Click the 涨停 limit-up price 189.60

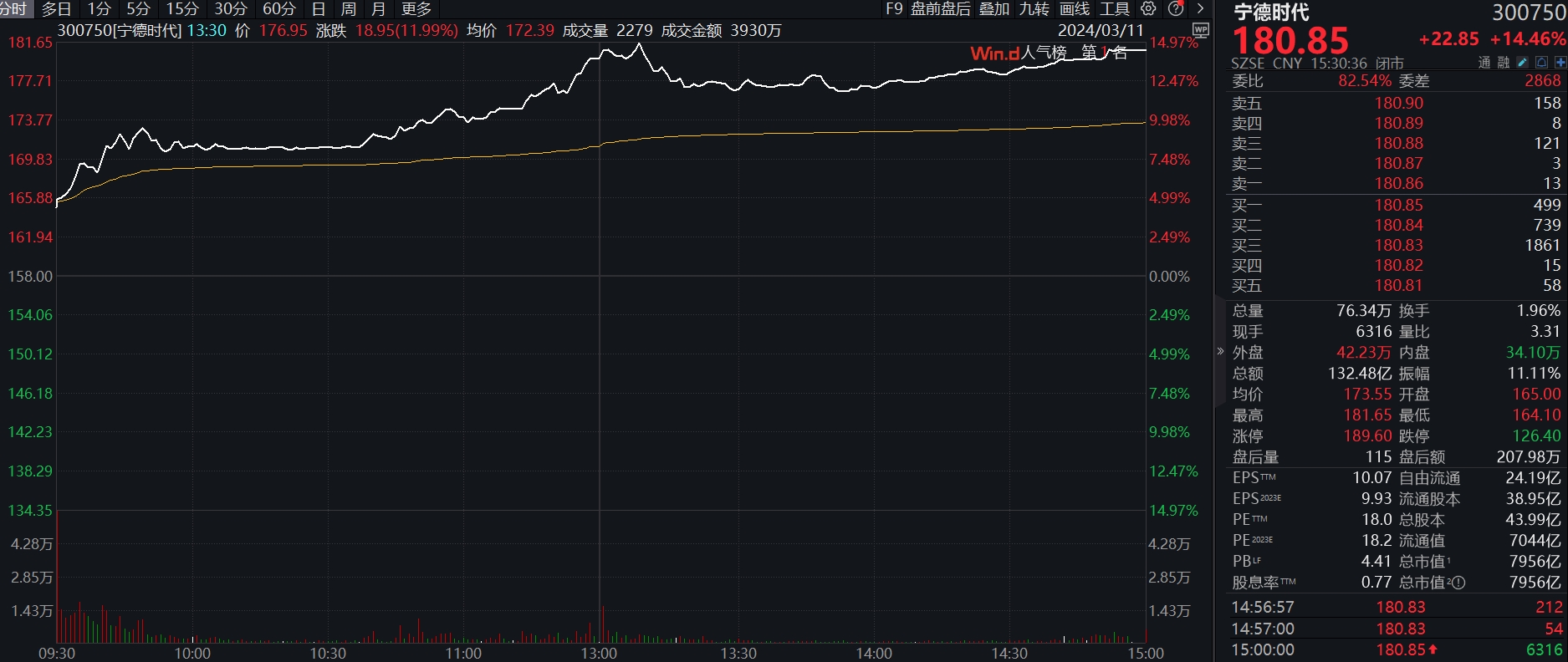coord(1368,436)
